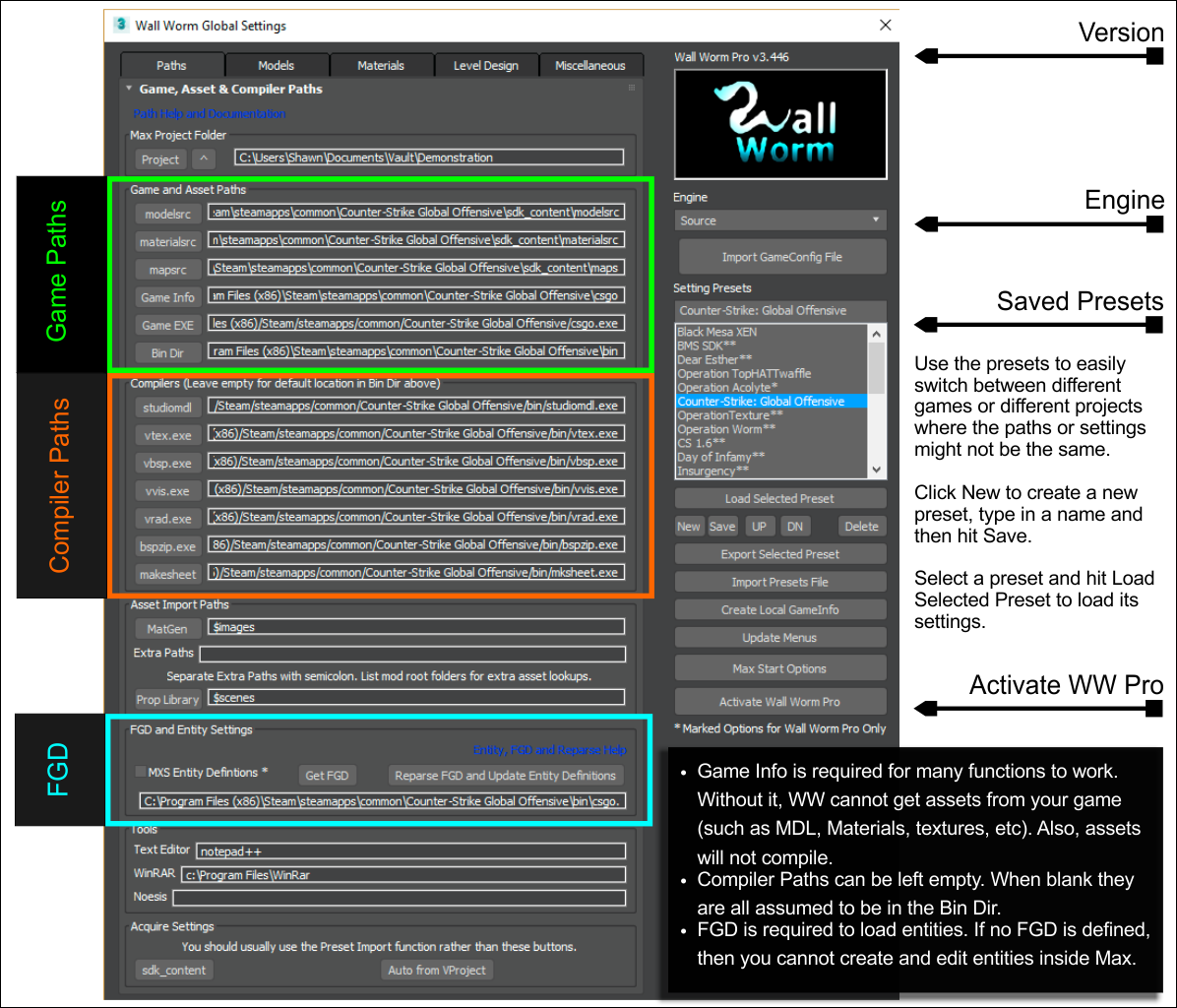Click Import GameConfig File button
This screenshot has width=1177, height=1008.
pyautogui.click(x=781, y=257)
